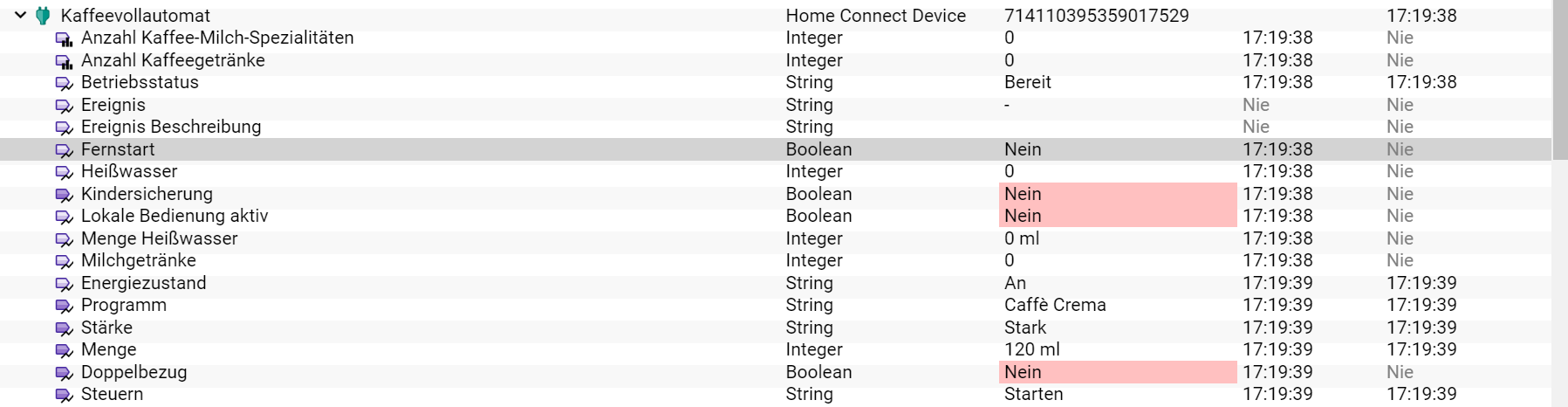
Task: Click the Menge Heißwasser entry
Action: pyautogui.click(x=159, y=238)
